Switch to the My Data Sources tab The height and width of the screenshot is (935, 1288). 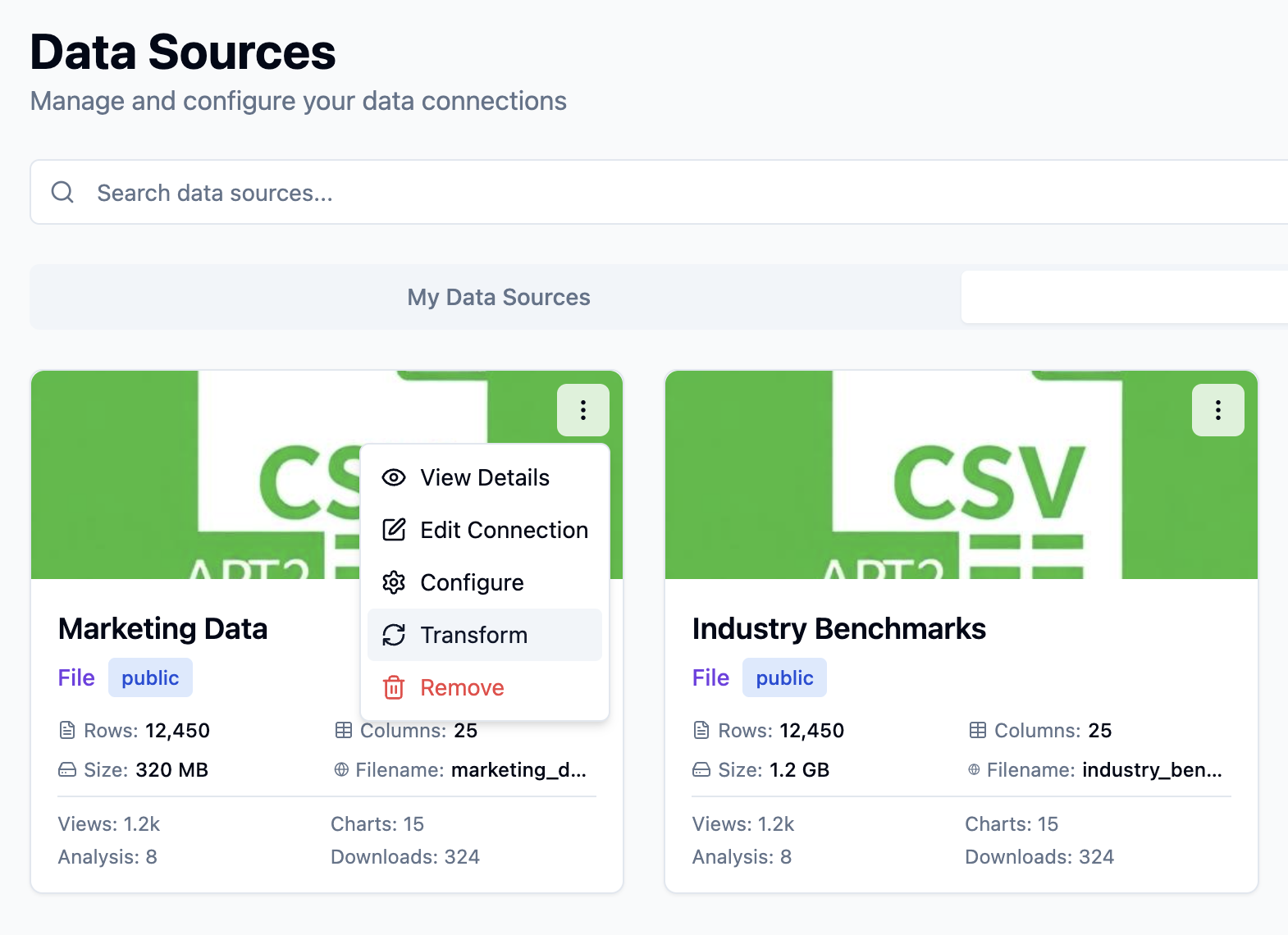pos(498,297)
